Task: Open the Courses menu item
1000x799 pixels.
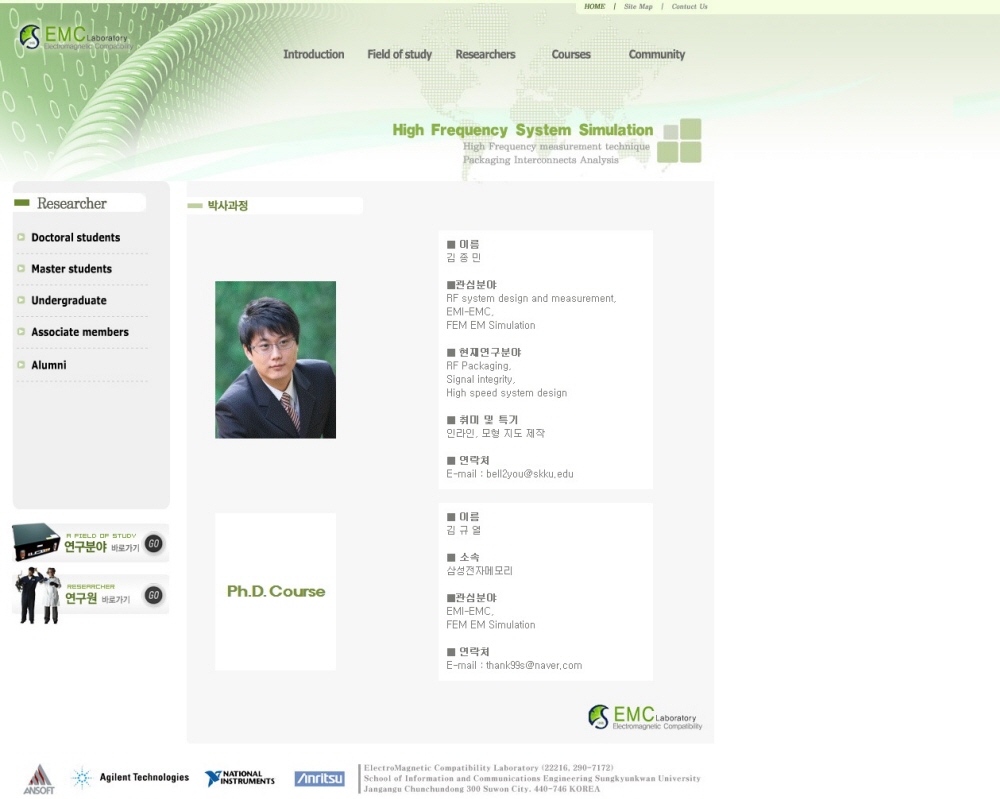Action: (571, 55)
